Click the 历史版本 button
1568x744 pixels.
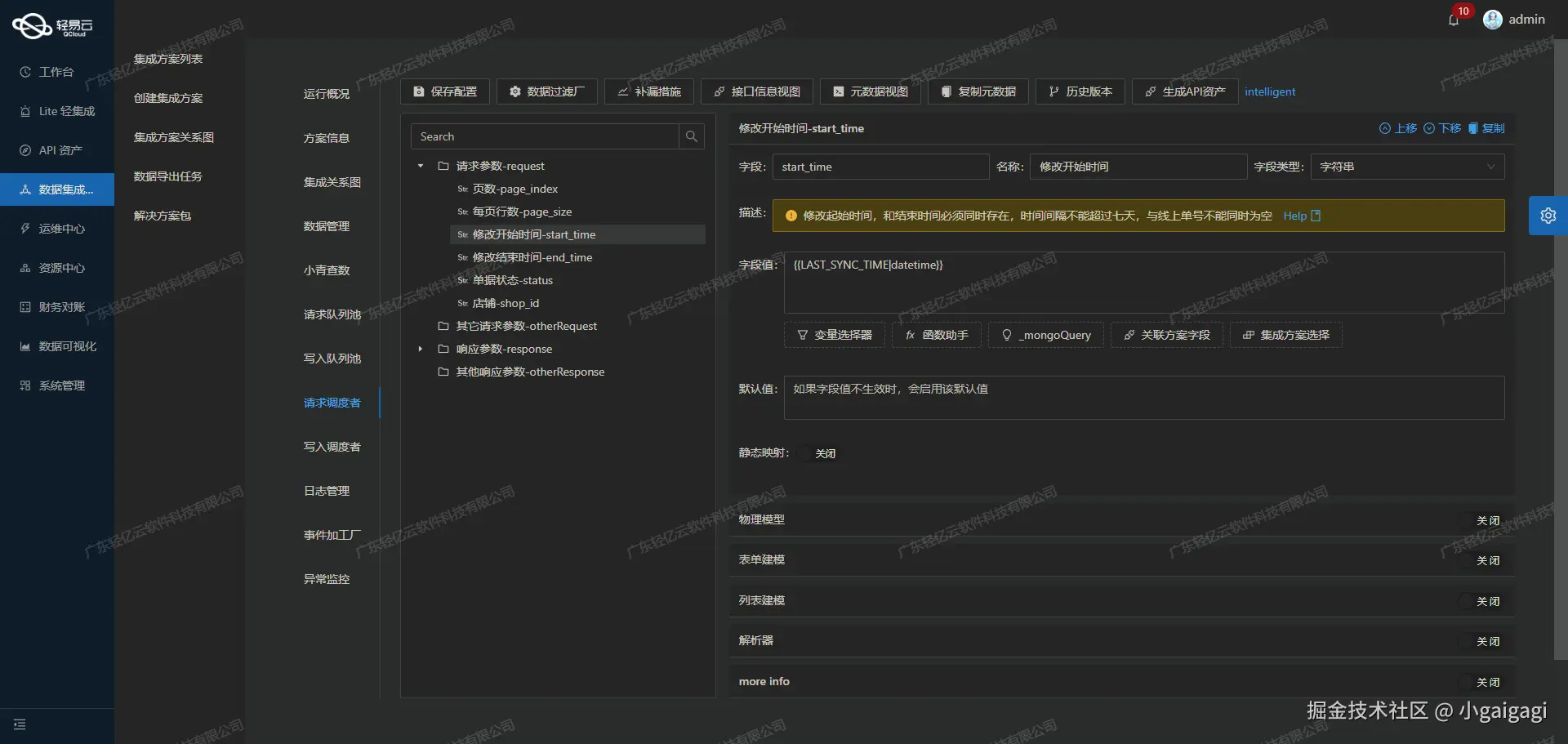1080,91
